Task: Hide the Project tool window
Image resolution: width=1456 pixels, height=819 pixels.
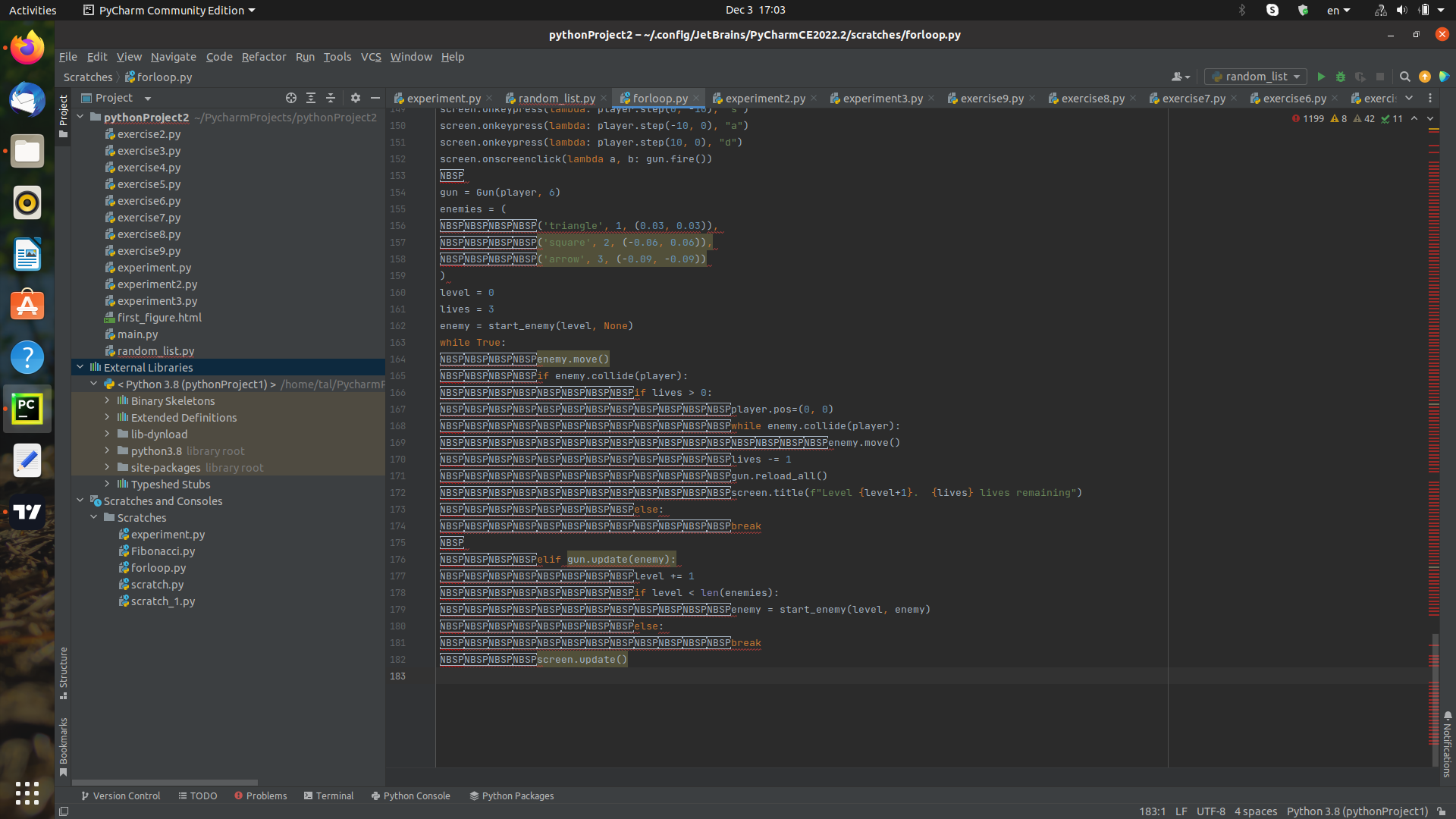Action: [375, 98]
